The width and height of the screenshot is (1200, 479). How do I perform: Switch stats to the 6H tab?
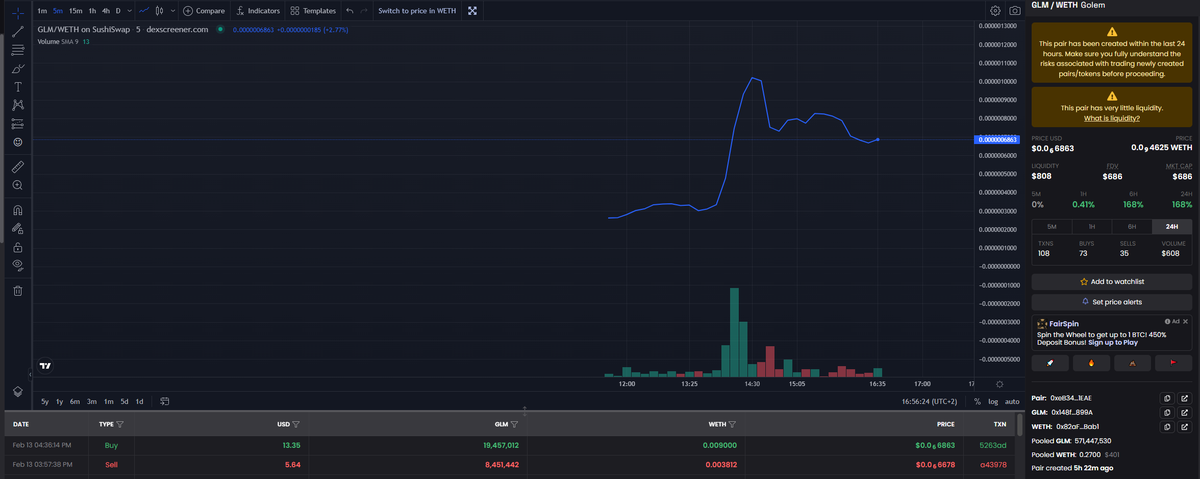coord(1132,227)
